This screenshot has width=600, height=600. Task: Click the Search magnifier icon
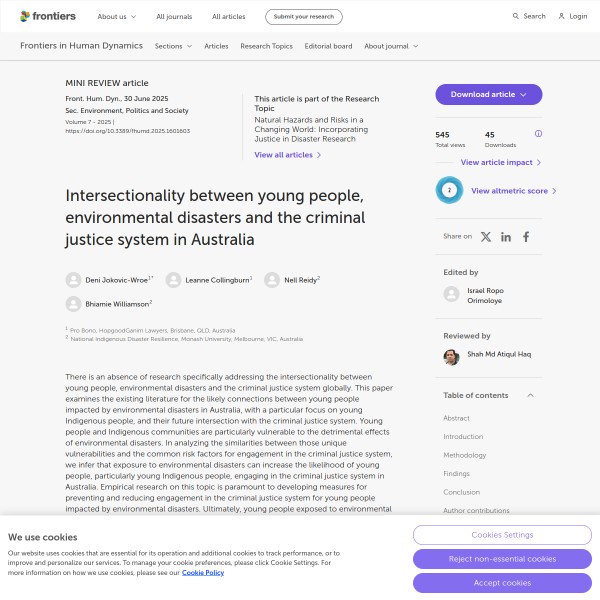tap(516, 17)
